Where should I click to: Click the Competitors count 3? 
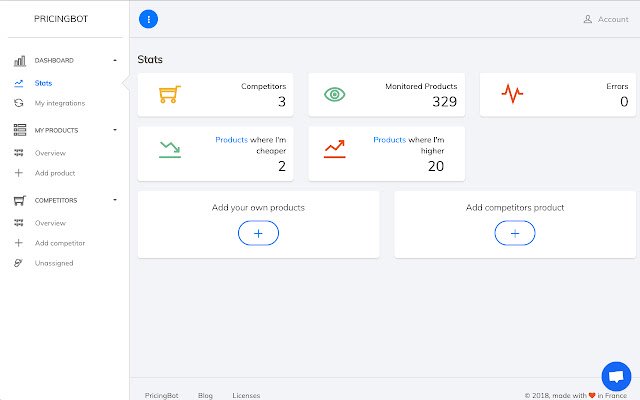[x=282, y=101]
